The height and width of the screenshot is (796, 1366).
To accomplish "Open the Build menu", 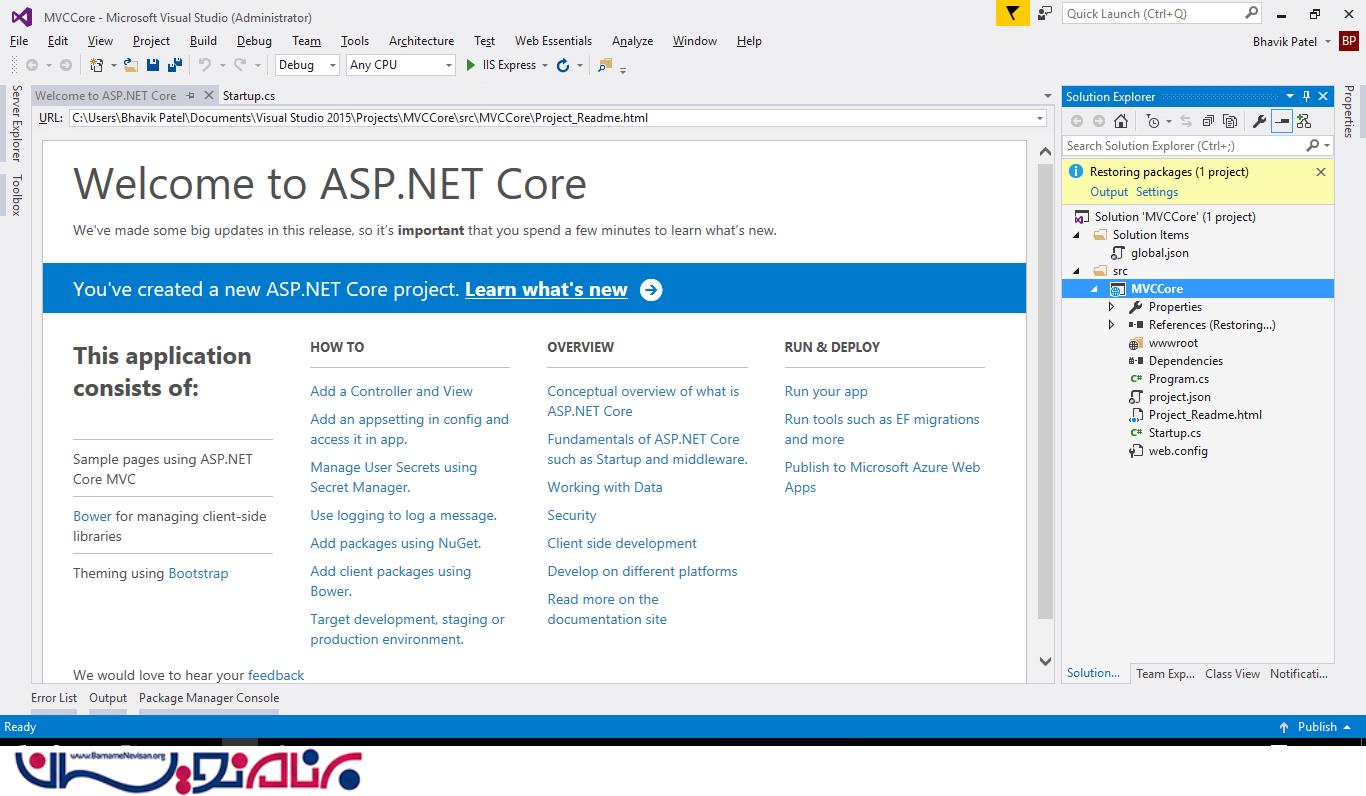I will pyautogui.click(x=203, y=41).
